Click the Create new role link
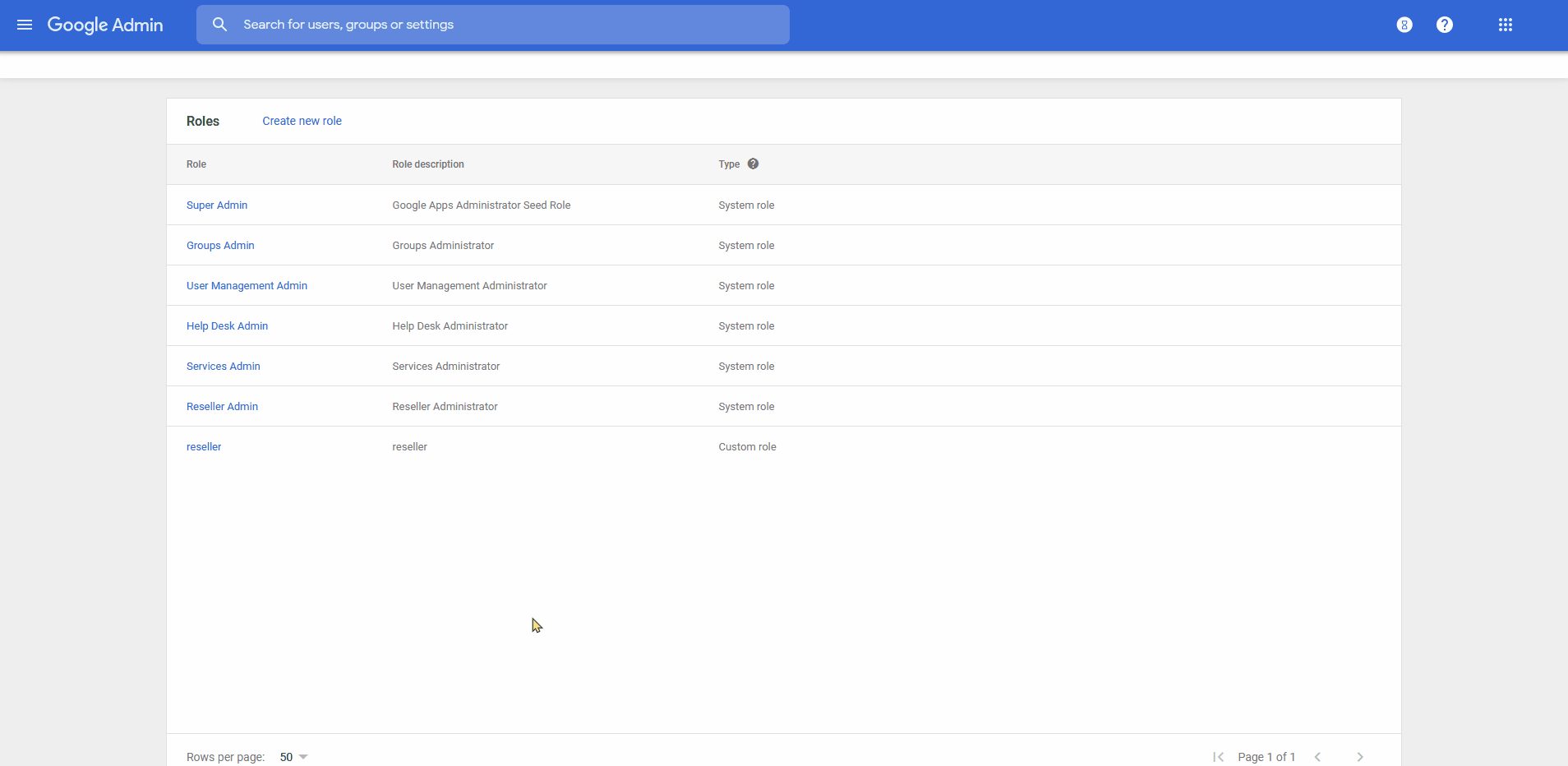Viewport: 1568px width, 766px height. pos(302,121)
